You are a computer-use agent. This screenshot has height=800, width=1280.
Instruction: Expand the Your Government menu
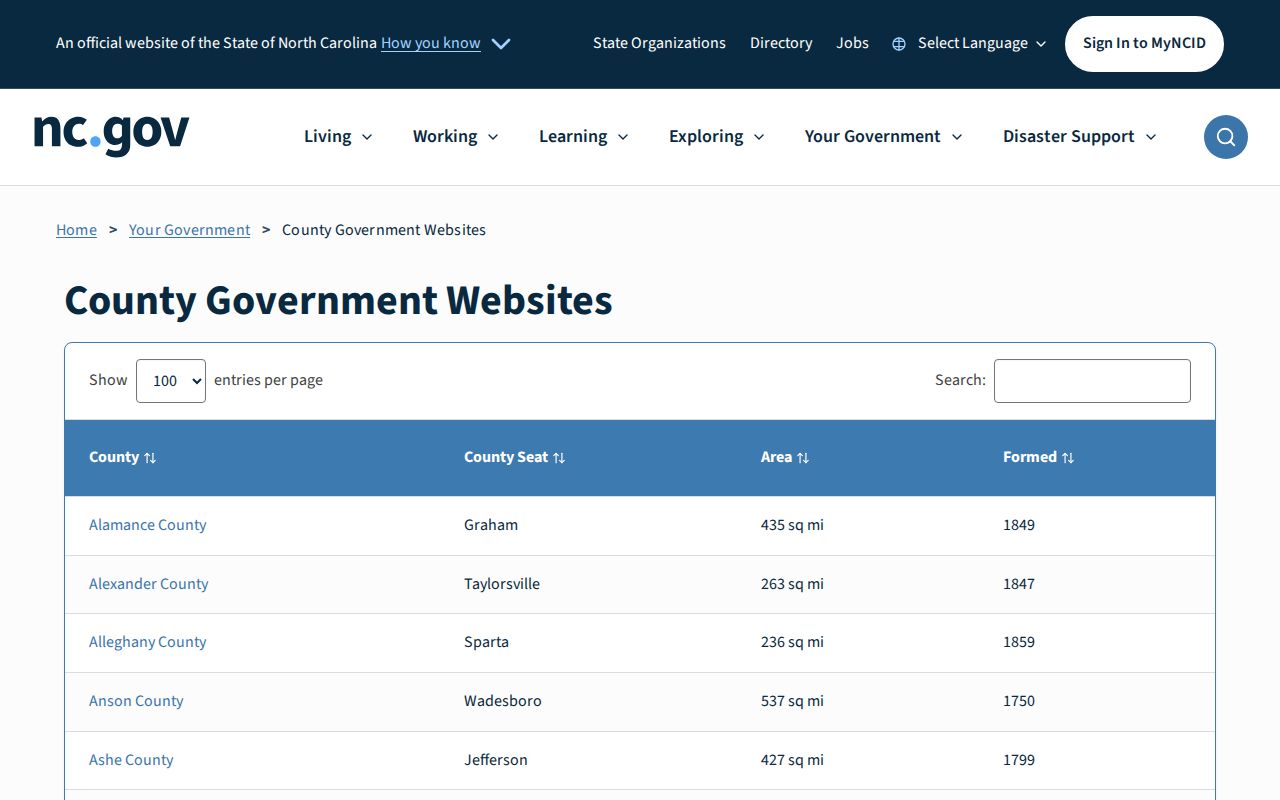[x=883, y=136]
